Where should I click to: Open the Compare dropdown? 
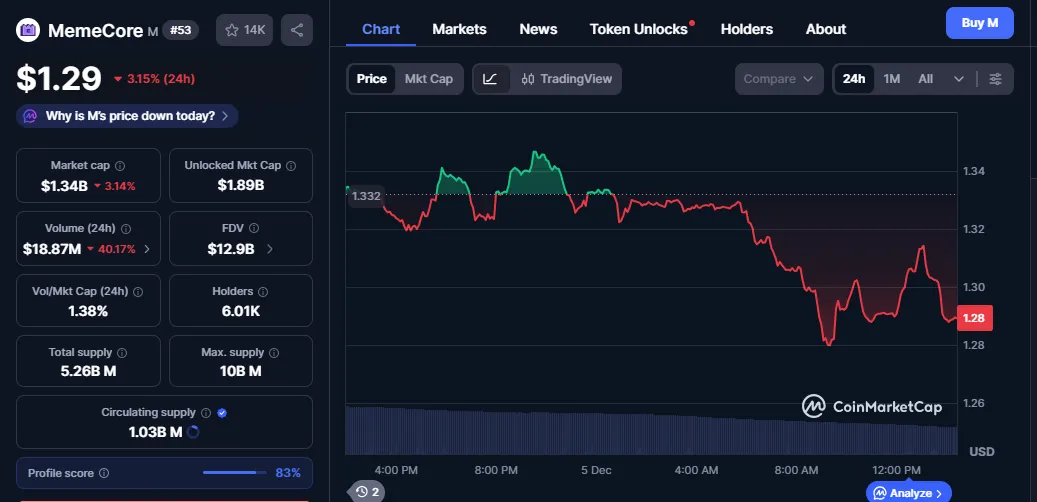coord(779,79)
